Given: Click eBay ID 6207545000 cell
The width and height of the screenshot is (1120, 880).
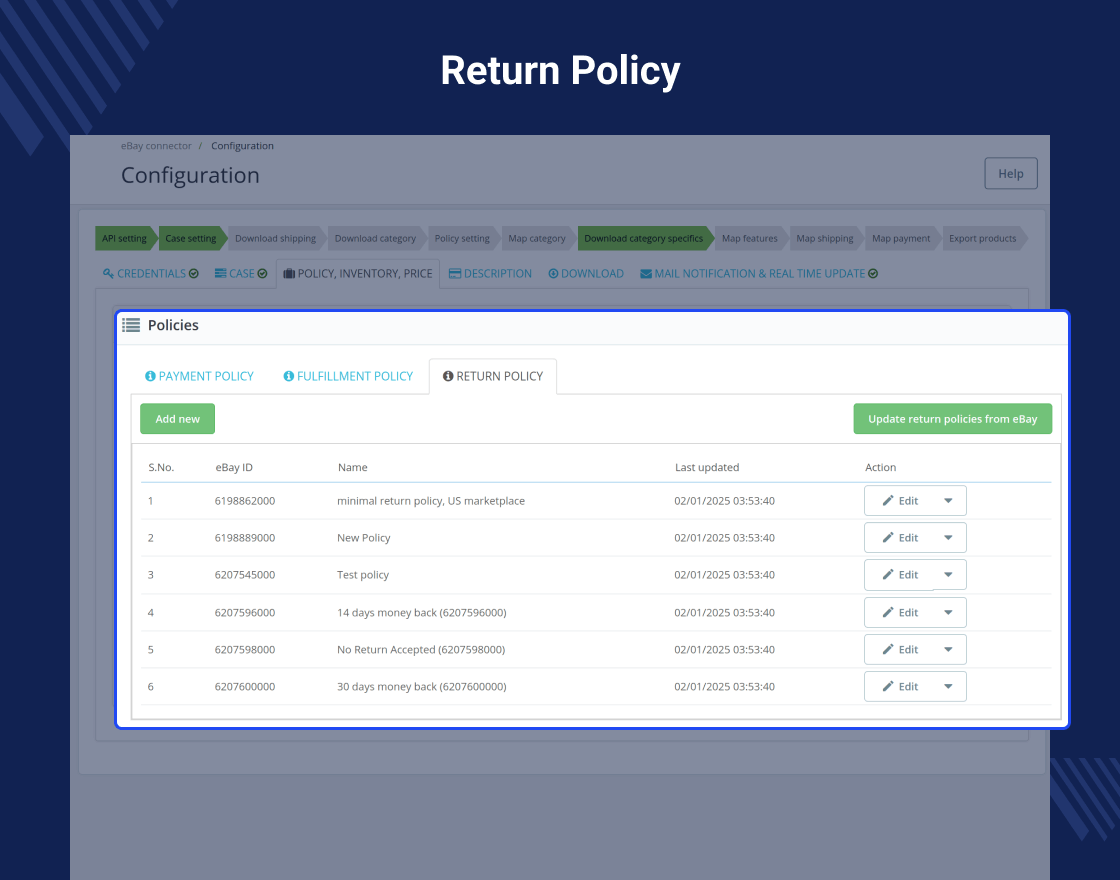Looking at the screenshot, I should (245, 575).
